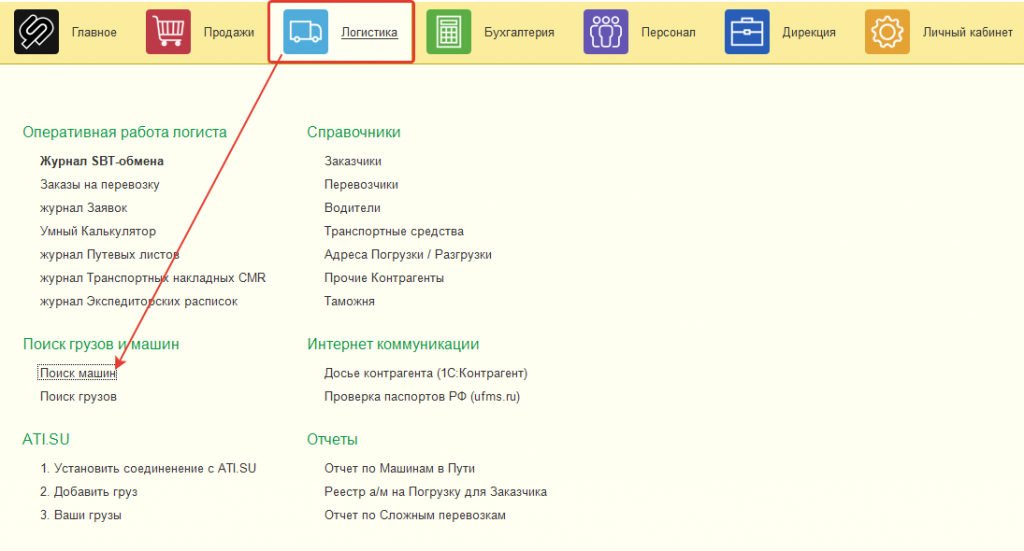Open Отчет по Машинам в Пути
1024x551 pixels.
(x=400, y=468)
